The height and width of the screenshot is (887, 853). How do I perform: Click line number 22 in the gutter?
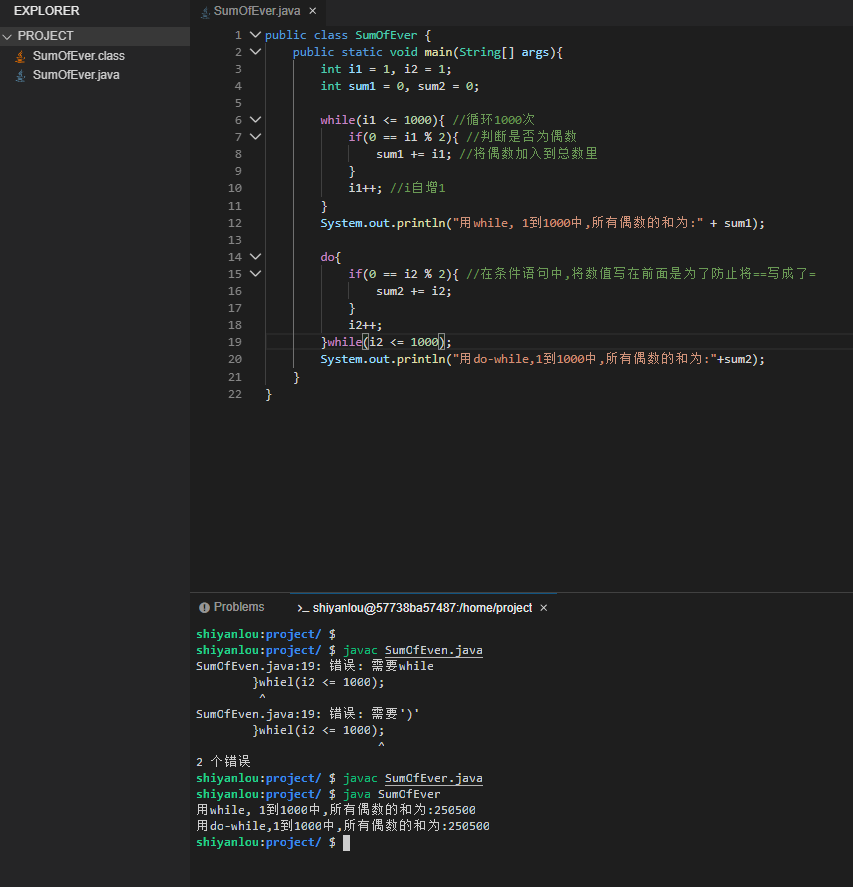coord(235,394)
